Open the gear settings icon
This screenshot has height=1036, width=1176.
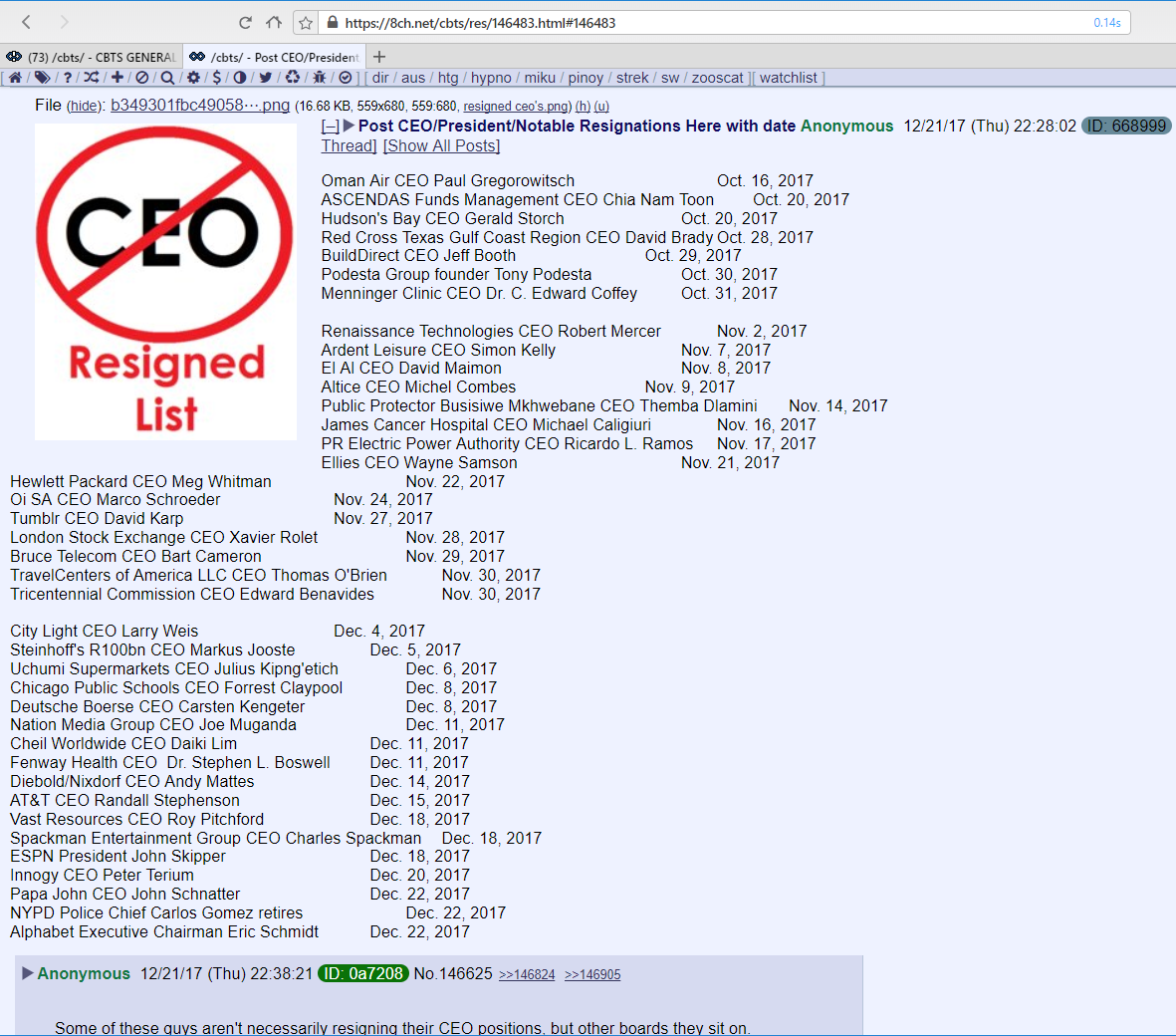[193, 78]
